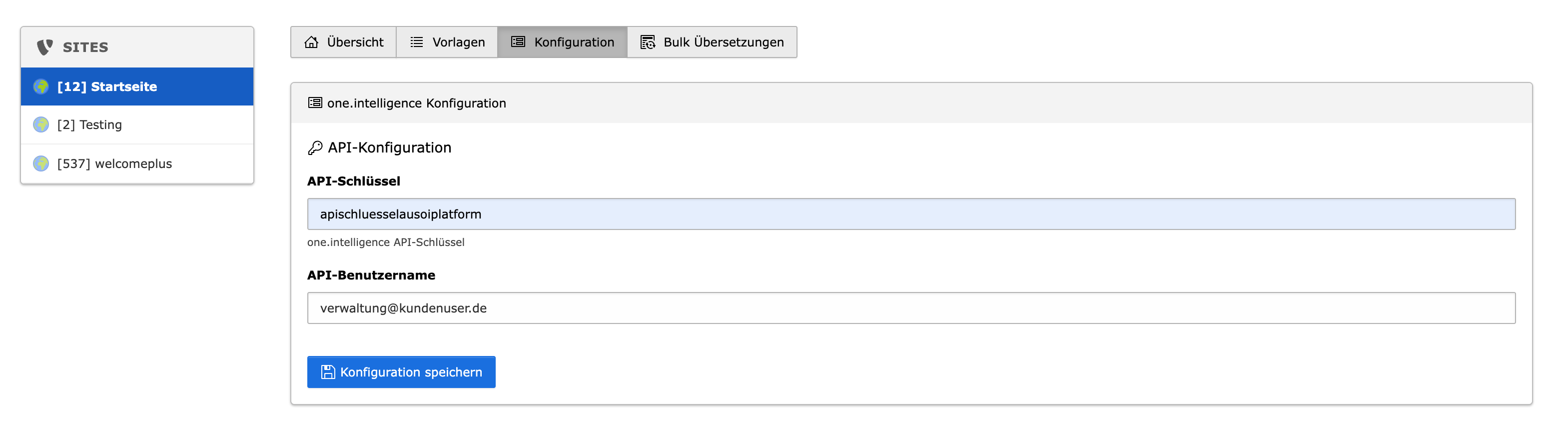Click the globe icon beside Startseite

41,86
